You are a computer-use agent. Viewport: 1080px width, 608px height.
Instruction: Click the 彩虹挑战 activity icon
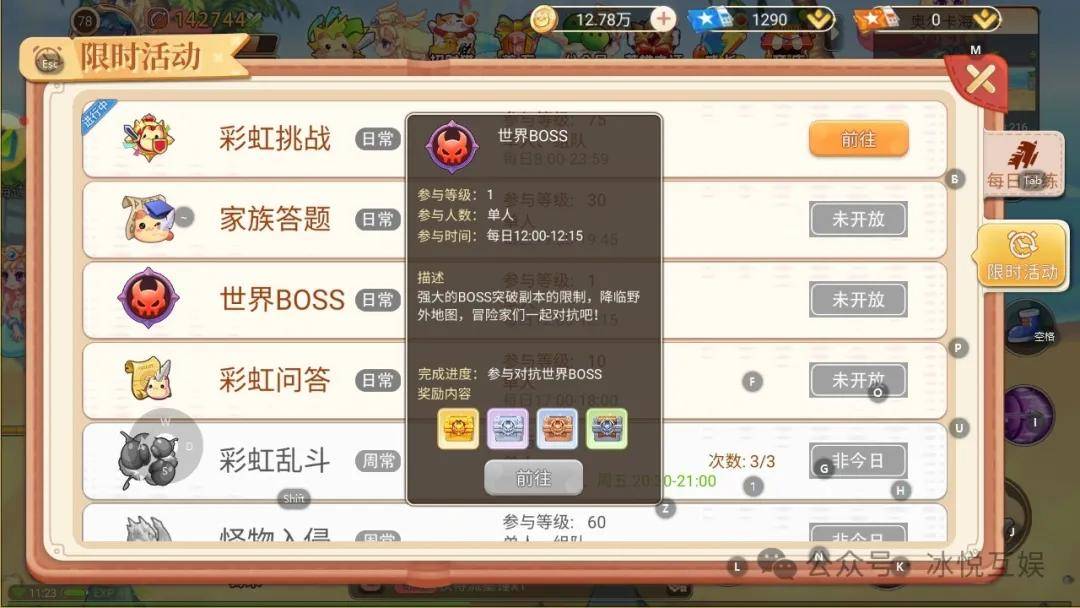tap(148, 138)
